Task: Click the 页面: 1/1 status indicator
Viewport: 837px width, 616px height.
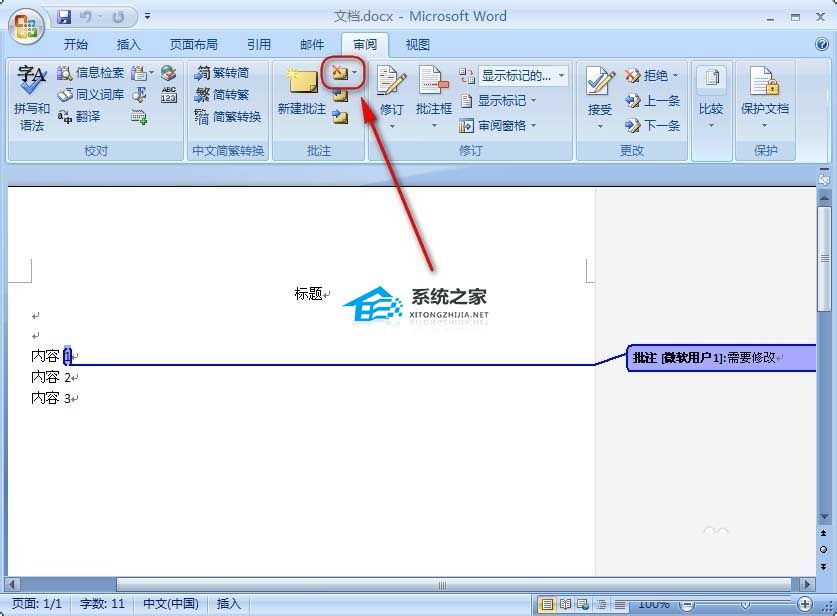Action: pyautogui.click(x=36, y=604)
